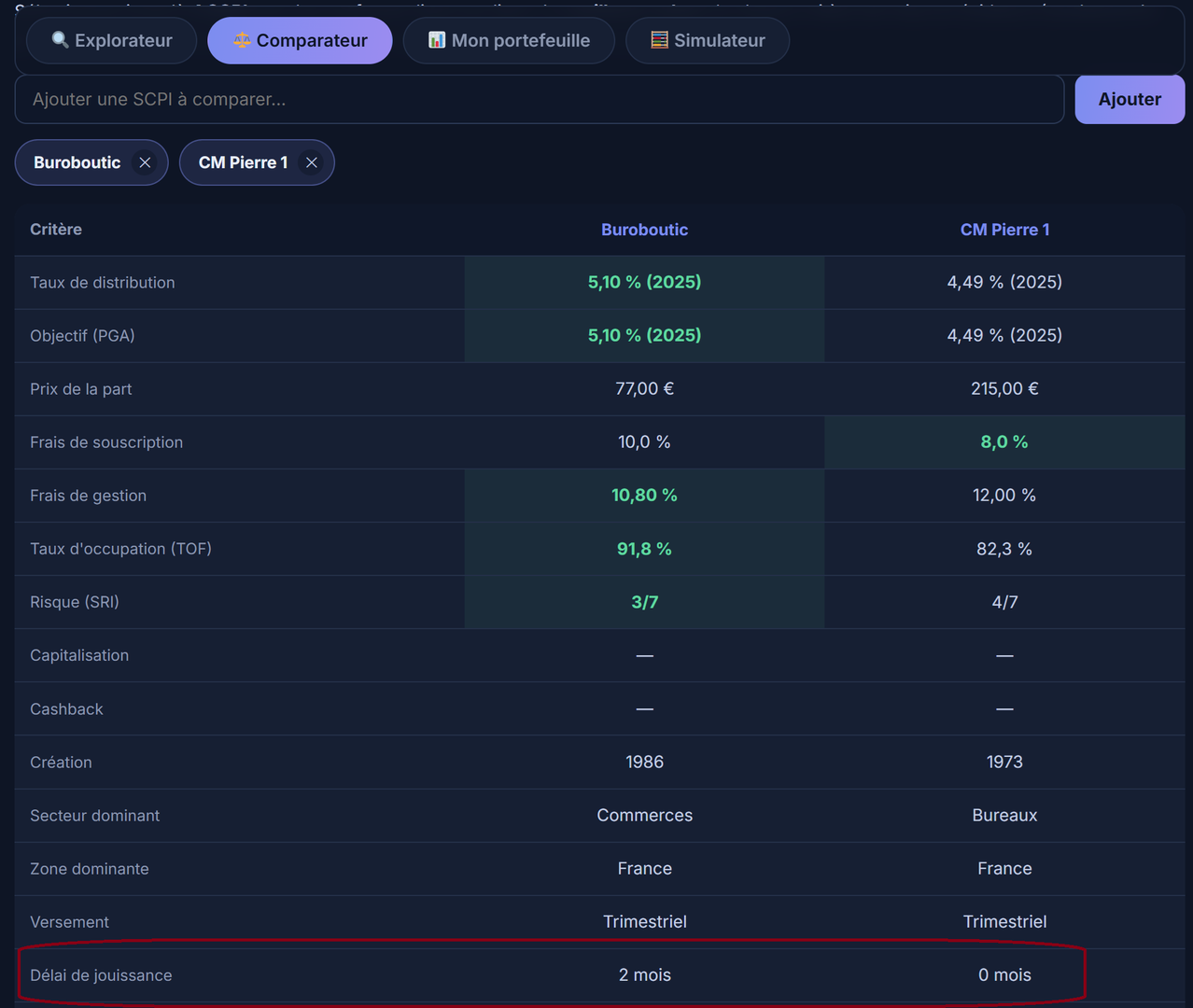Screen dimensions: 1193x1008
Task: Select the CM Pierre 1 chip label
Action: point(243,162)
